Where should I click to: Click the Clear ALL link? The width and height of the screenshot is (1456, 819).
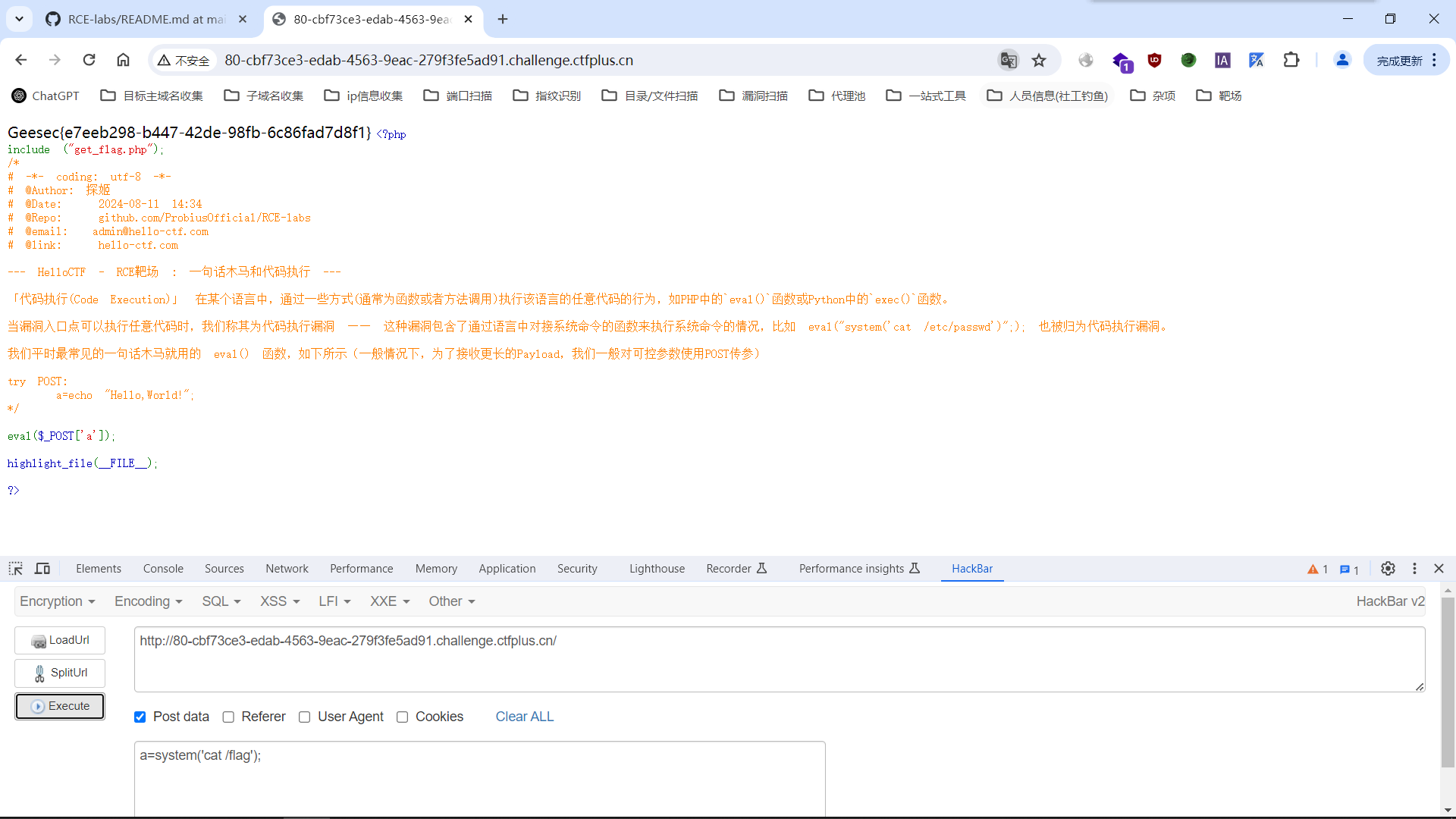525,717
